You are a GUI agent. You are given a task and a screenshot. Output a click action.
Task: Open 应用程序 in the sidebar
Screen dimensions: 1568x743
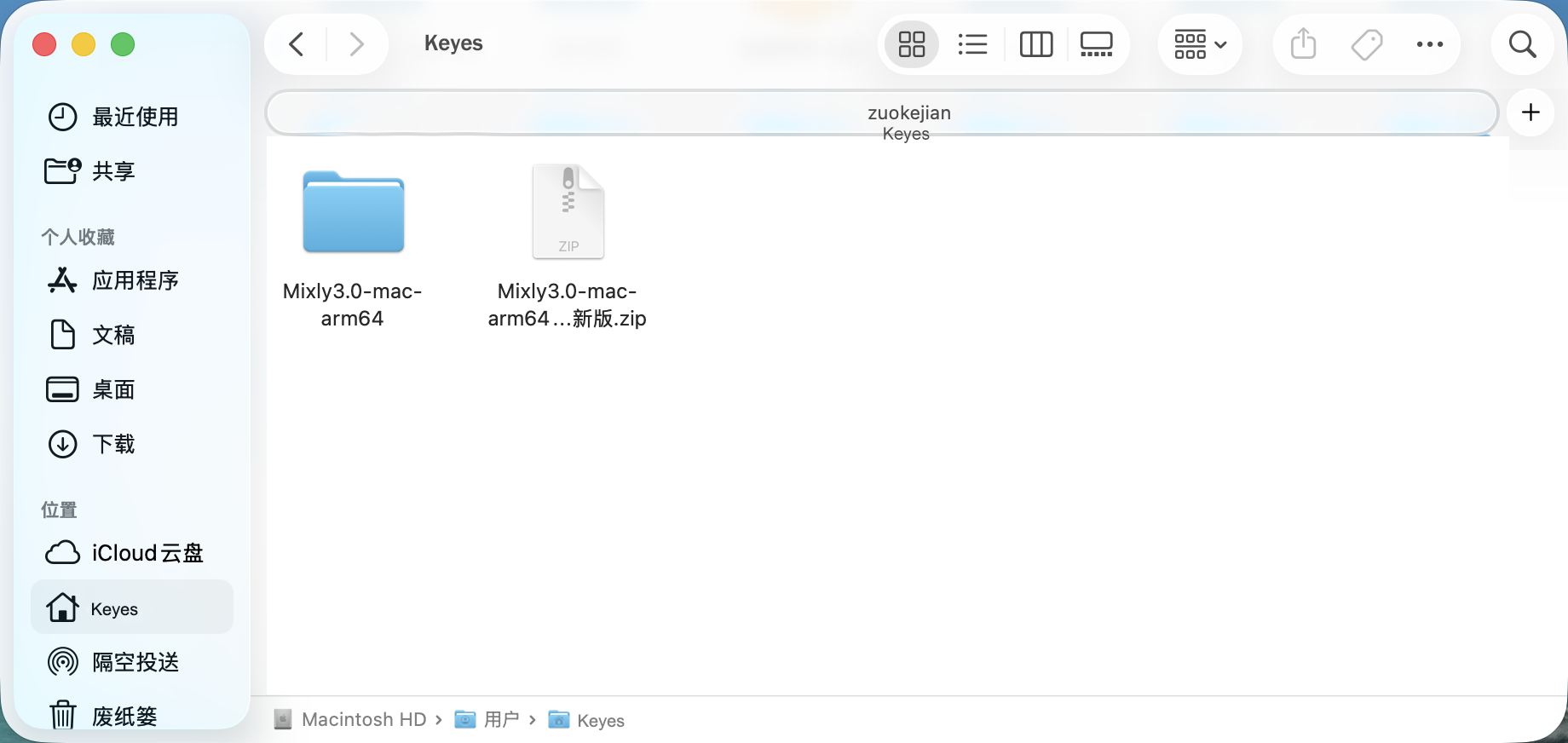pyautogui.click(x=132, y=280)
